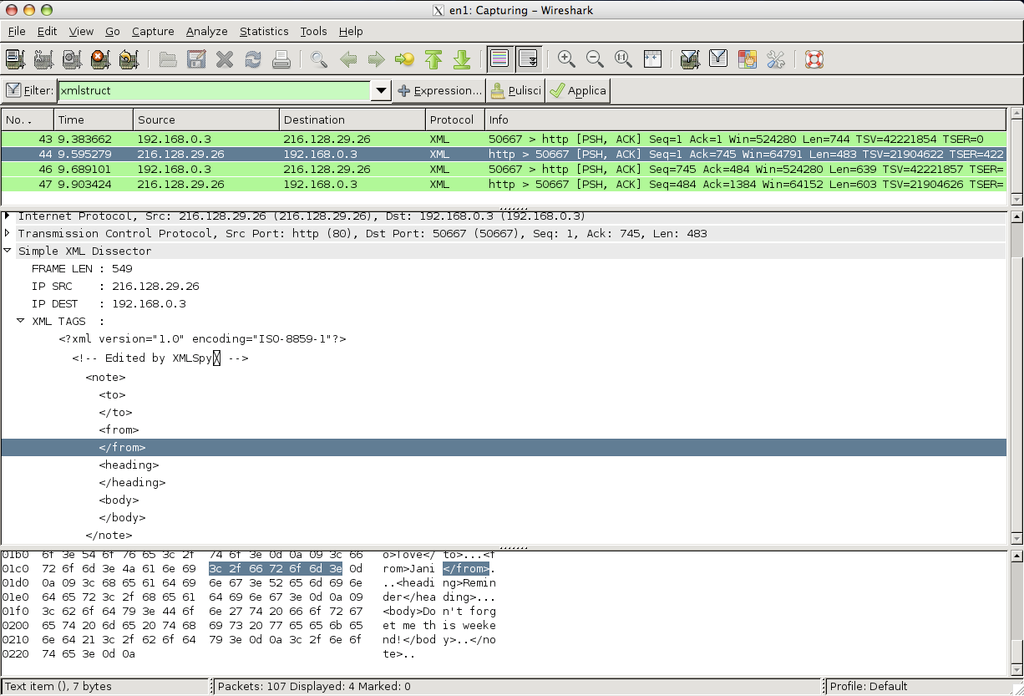This screenshot has height=696, width=1024.
Task: Collapse Simple XML Dissector node
Action: (7, 251)
